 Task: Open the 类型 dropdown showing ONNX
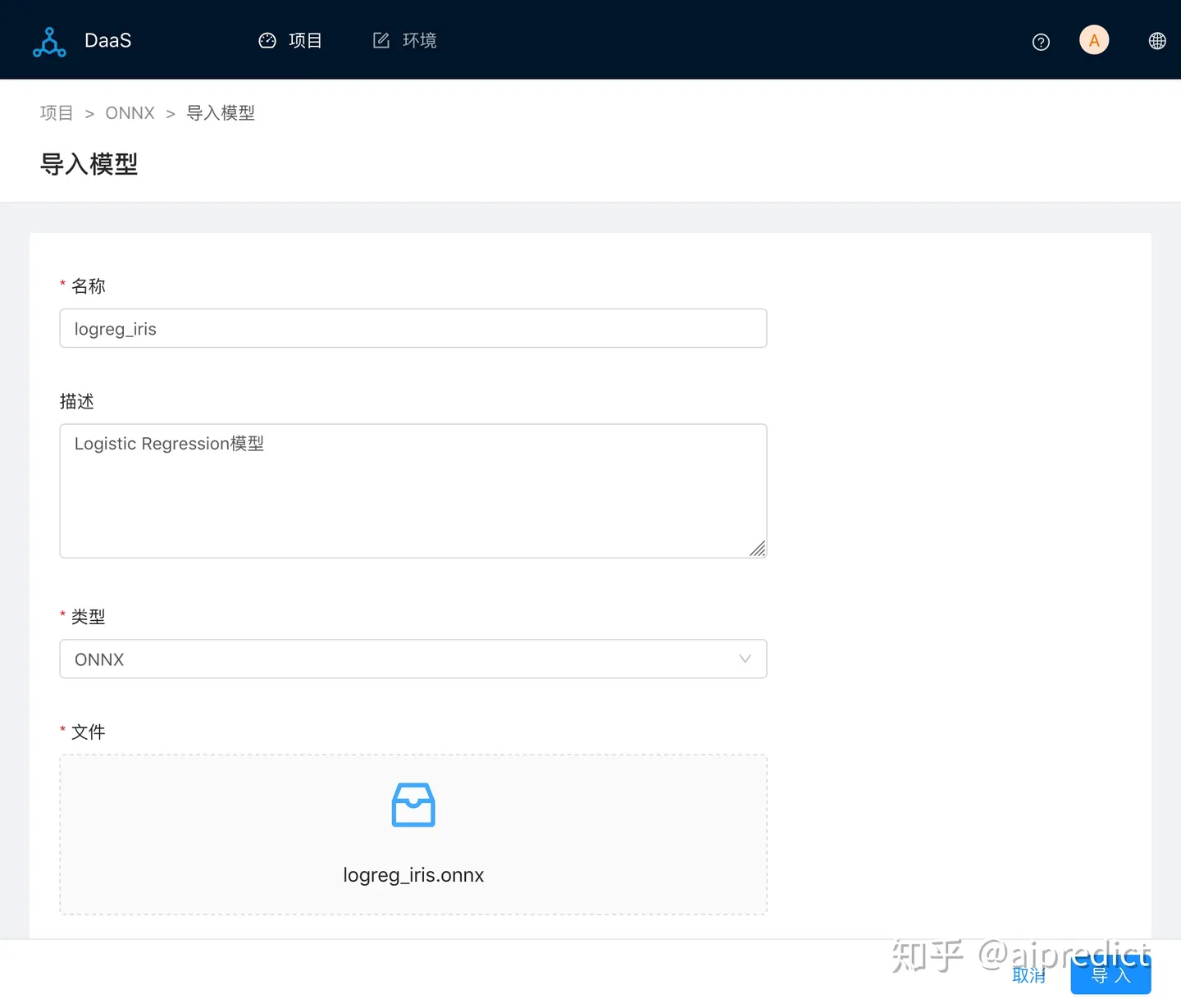click(x=413, y=659)
